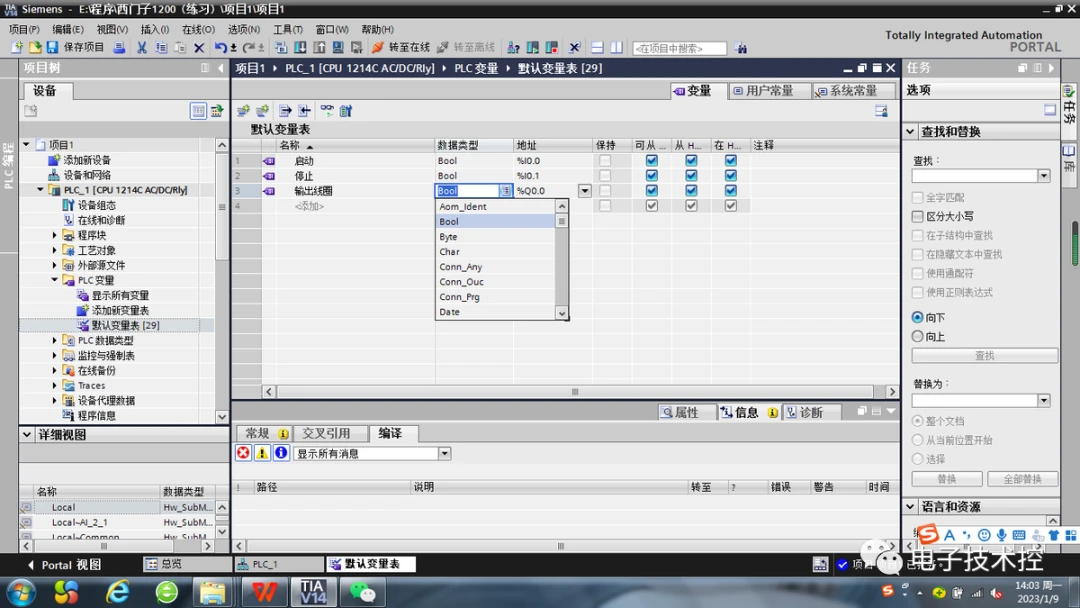1080x608 pixels.
Task: Click the Start CPU icon
Action: [532, 48]
